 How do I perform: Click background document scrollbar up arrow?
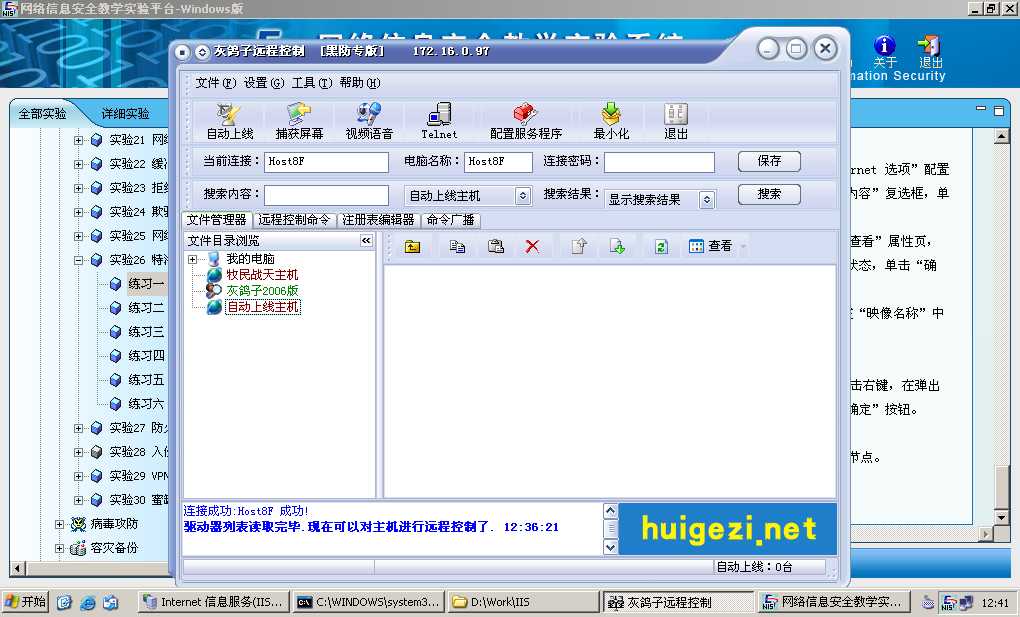click(1002, 136)
